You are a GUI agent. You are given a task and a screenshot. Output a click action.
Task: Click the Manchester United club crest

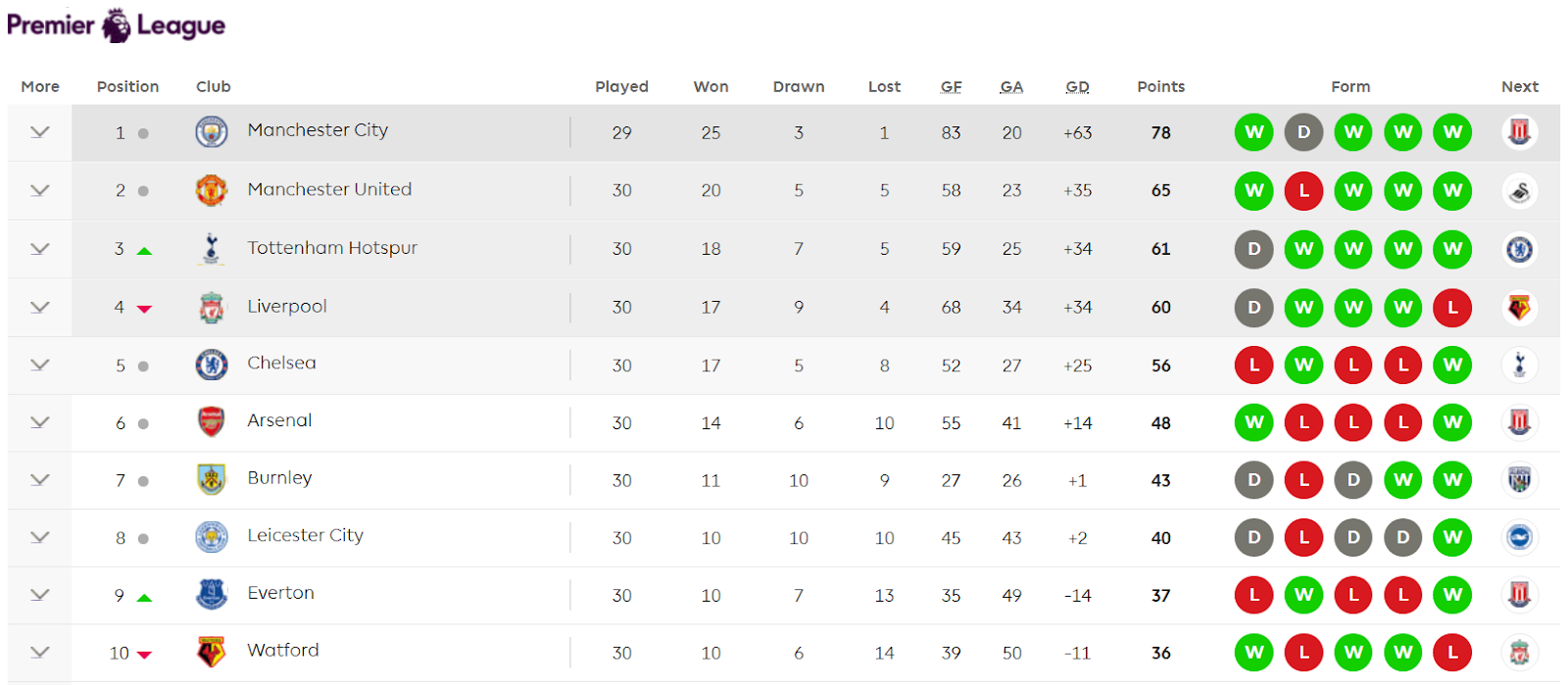(212, 190)
